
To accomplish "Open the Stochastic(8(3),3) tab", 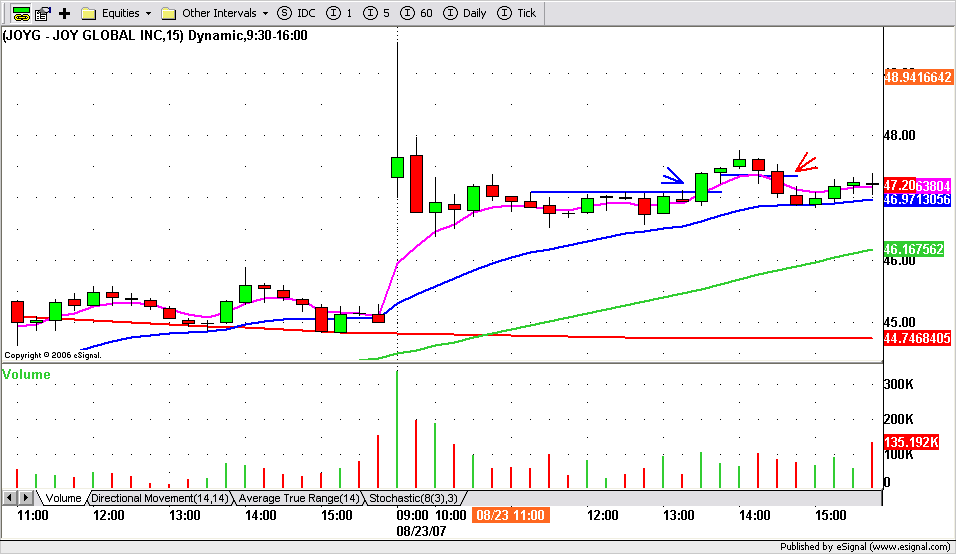I will coord(413,498).
